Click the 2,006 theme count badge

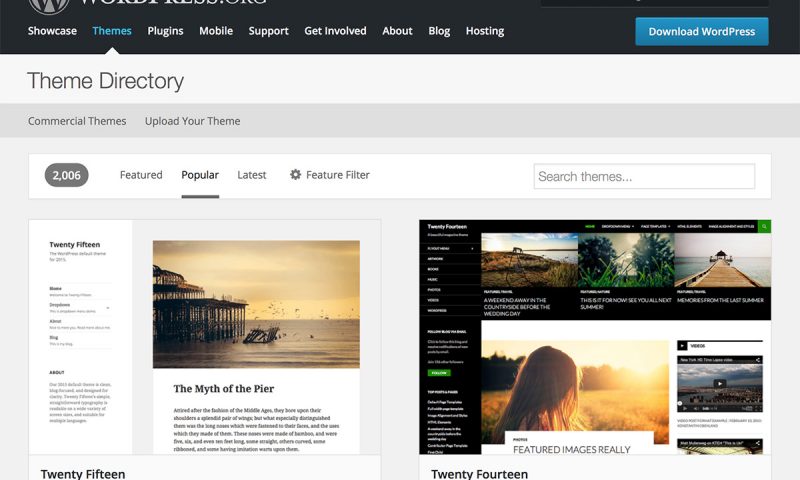tap(66, 175)
